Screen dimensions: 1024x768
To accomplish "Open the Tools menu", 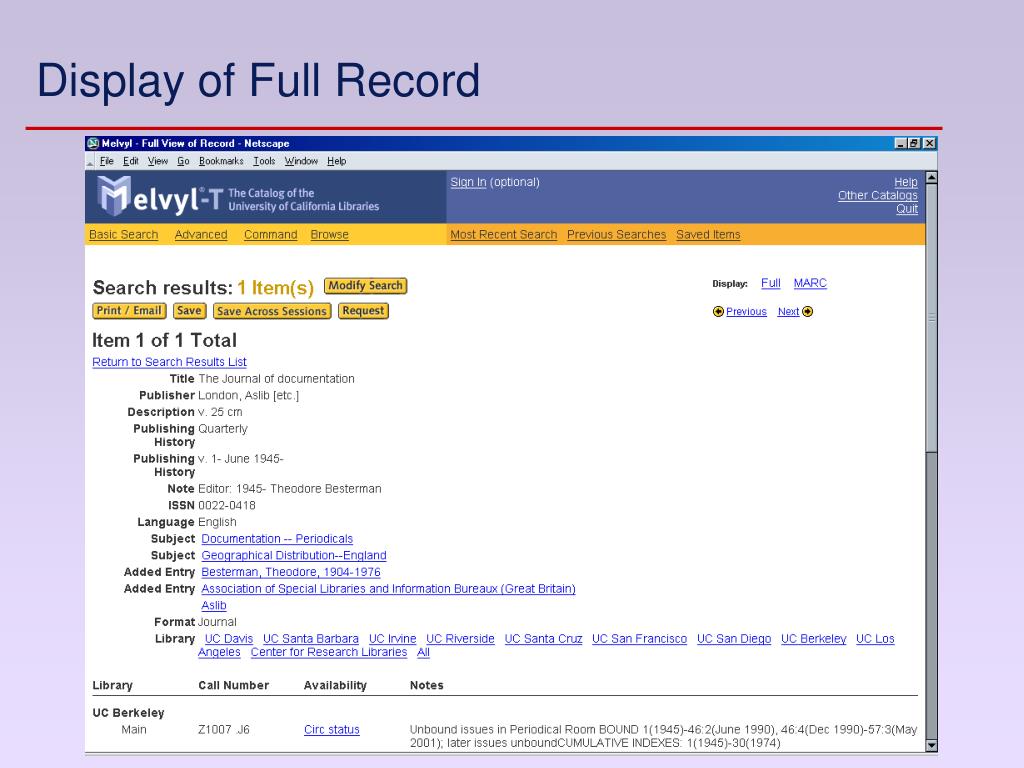I will click(x=264, y=161).
